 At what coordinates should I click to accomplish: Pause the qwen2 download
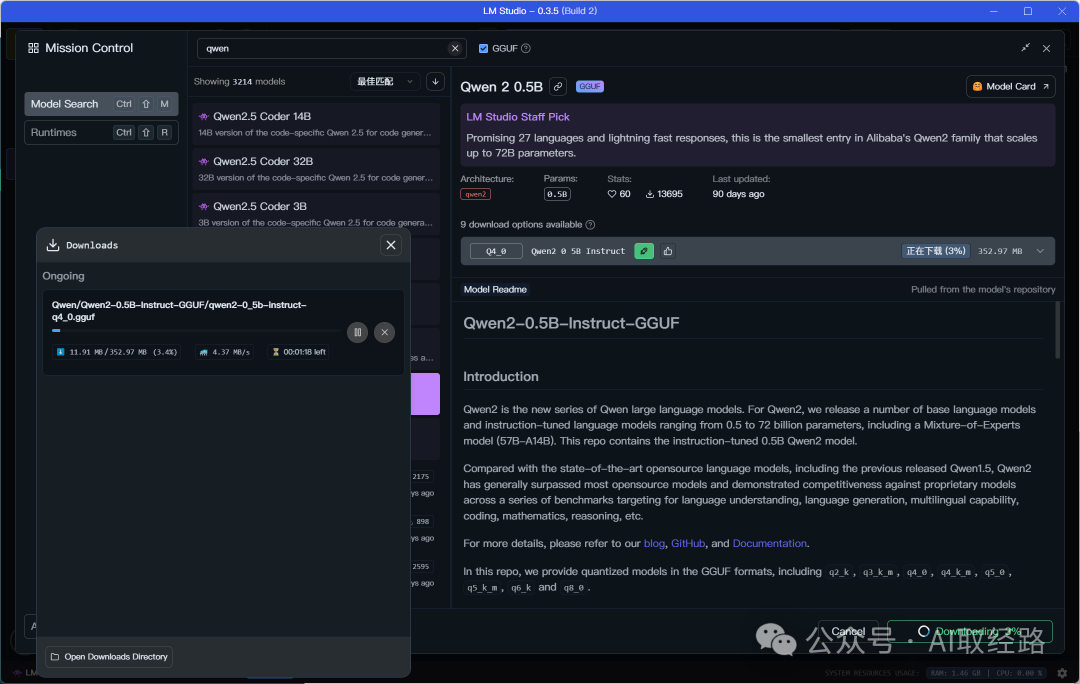coord(357,333)
